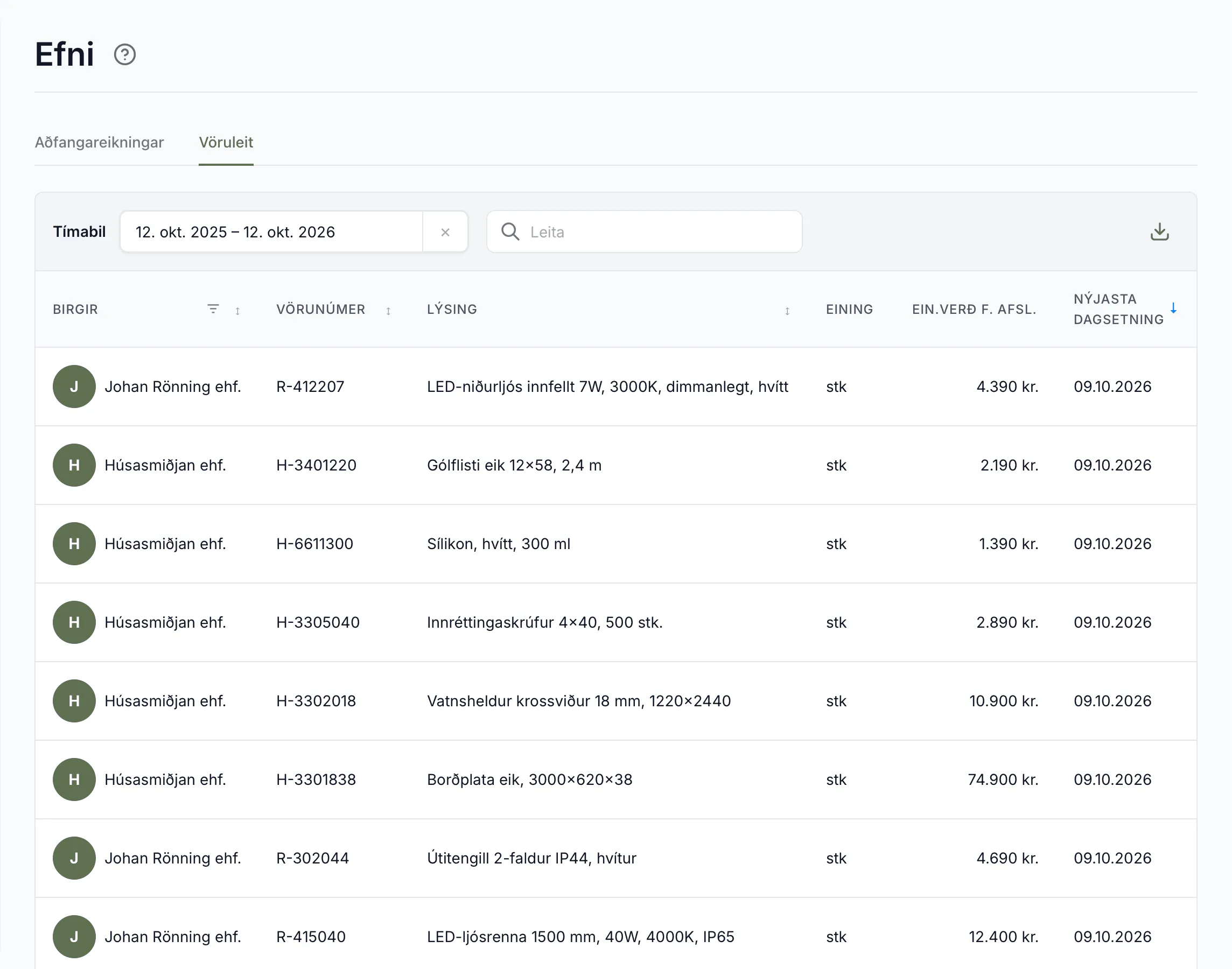Focus the Leita search field

tap(645, 231)
